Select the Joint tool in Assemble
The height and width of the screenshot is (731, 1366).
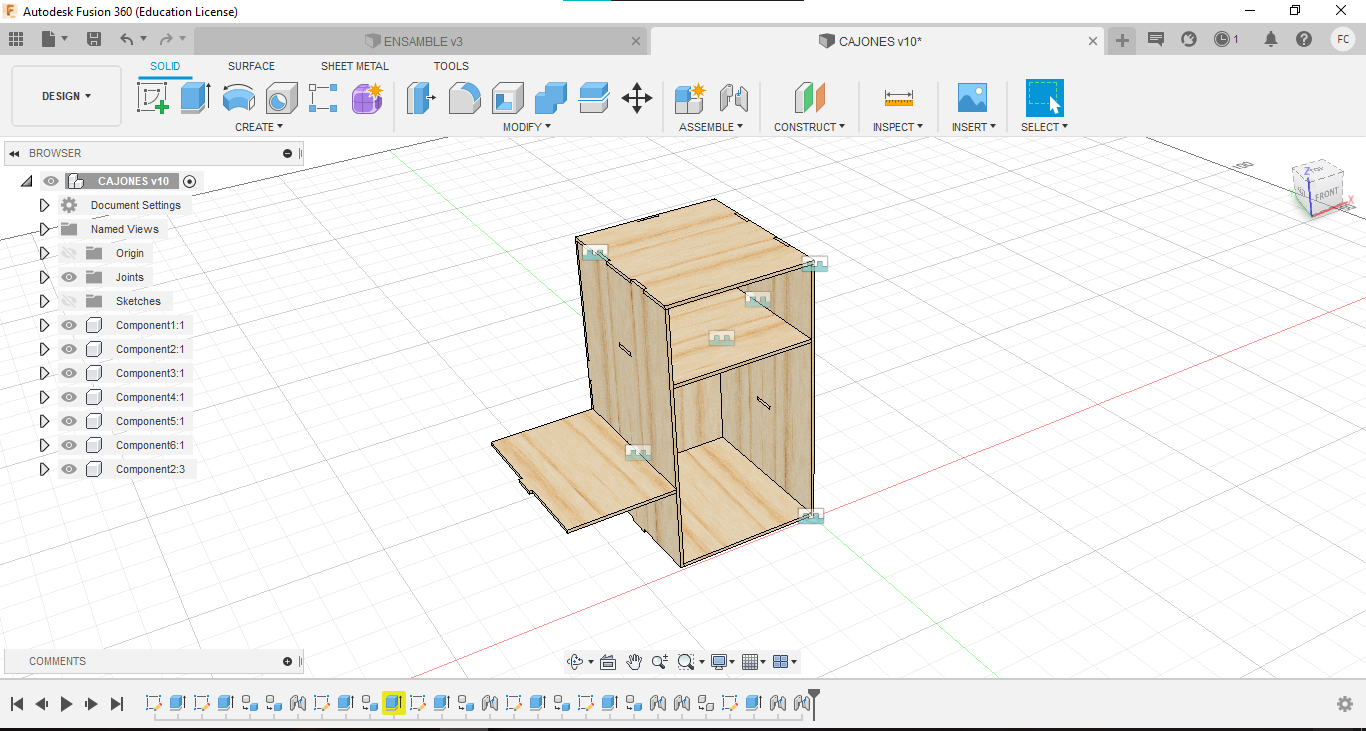(734, 98)
